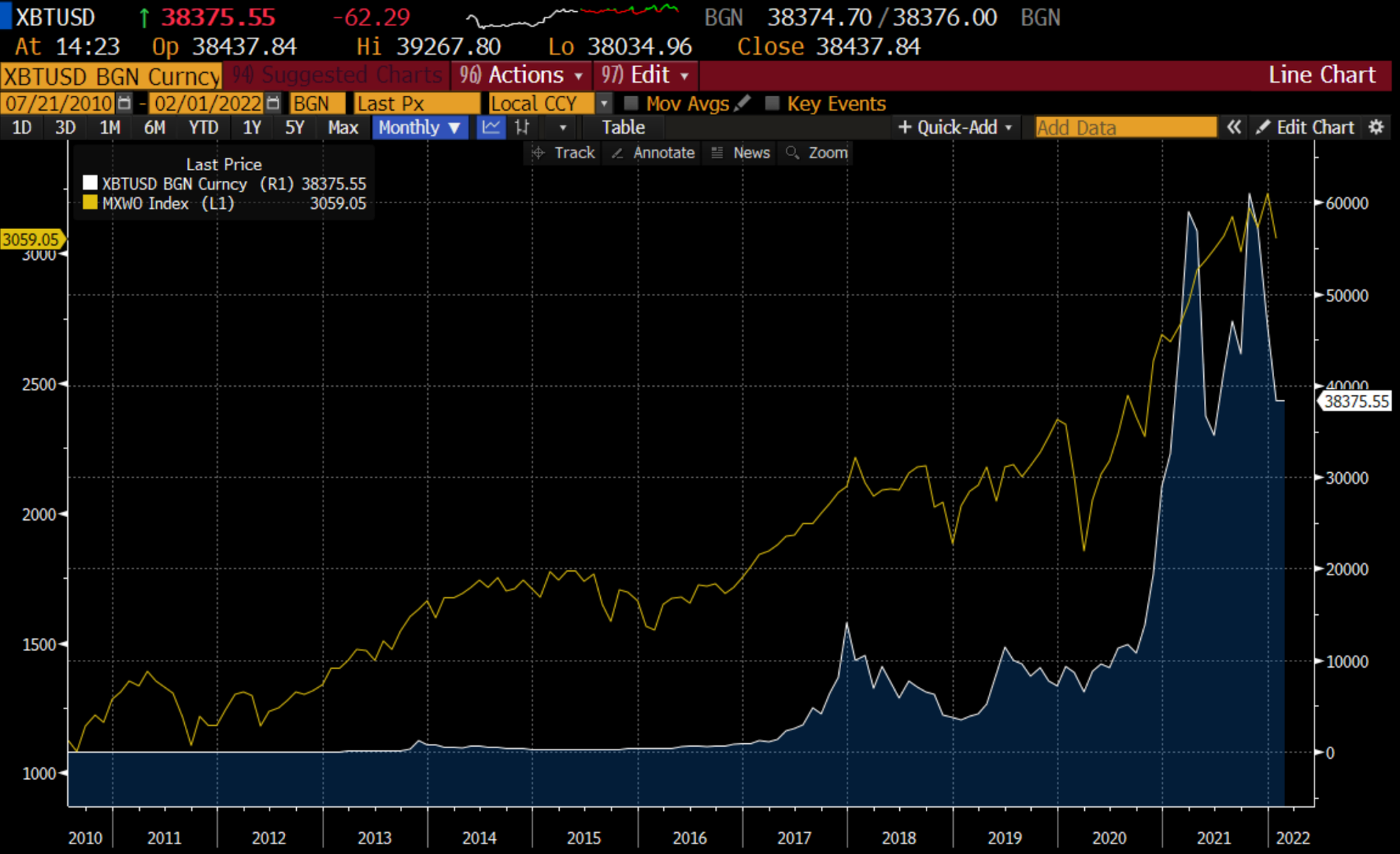The height and width of the screenshot is (854, 1400).
Task: Open the 97) Edit menu
Action: point(644,75)
